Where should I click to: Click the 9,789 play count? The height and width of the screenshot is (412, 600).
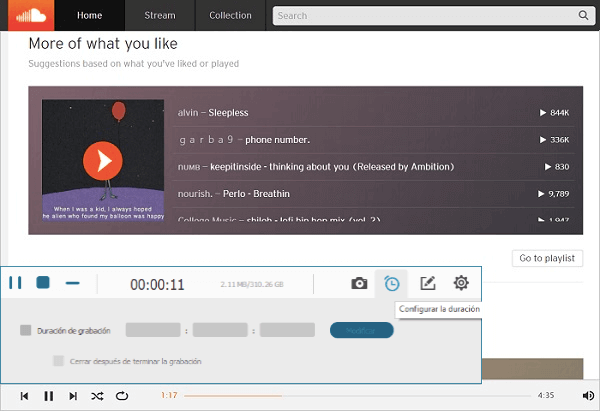click(554, 194)
